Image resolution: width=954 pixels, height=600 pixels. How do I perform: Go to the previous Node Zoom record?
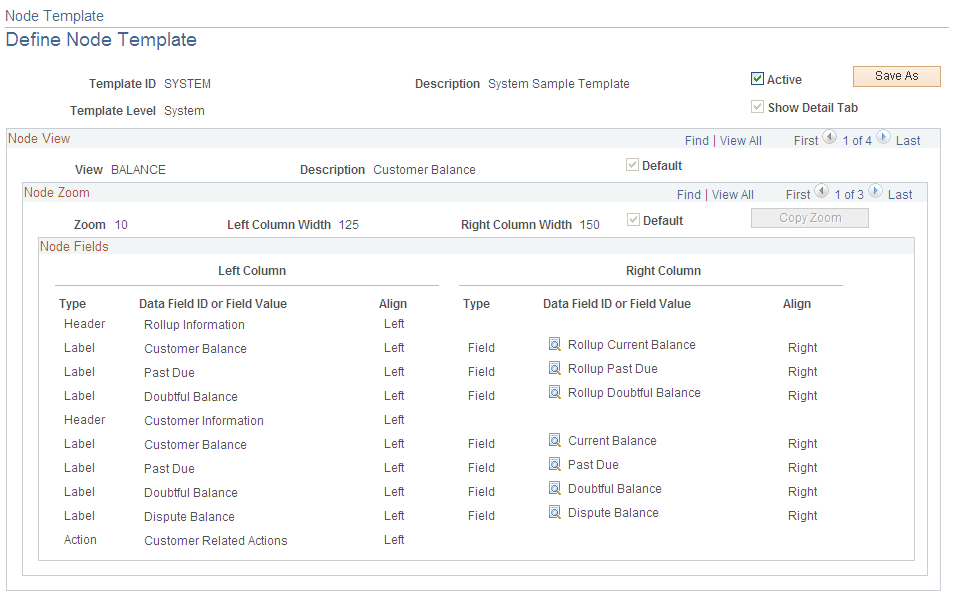[x=822, y=193]
